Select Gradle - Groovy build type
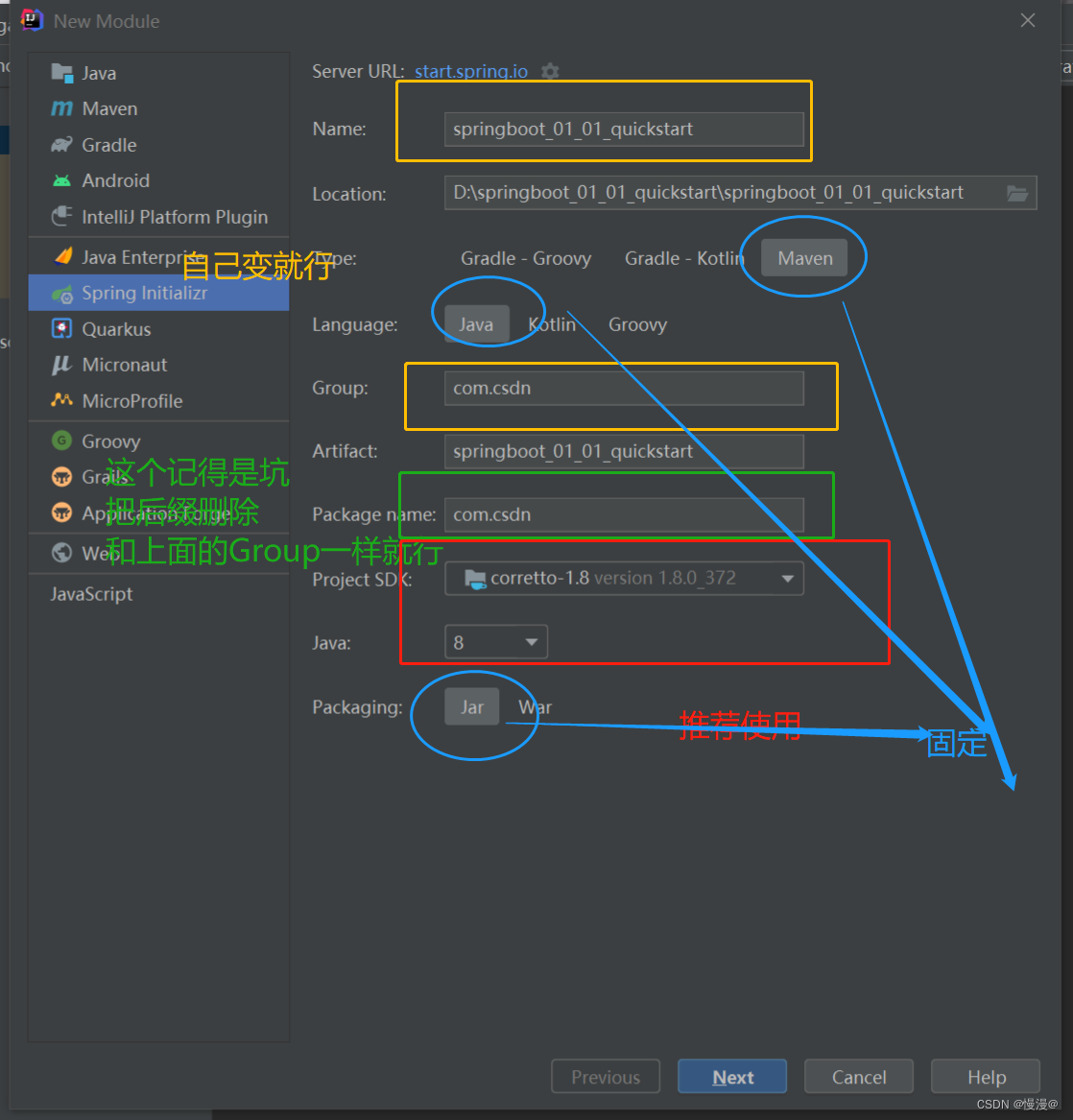Viewport: 1073px width, 1120px height. pyautogui.click(x=526, y=258)
